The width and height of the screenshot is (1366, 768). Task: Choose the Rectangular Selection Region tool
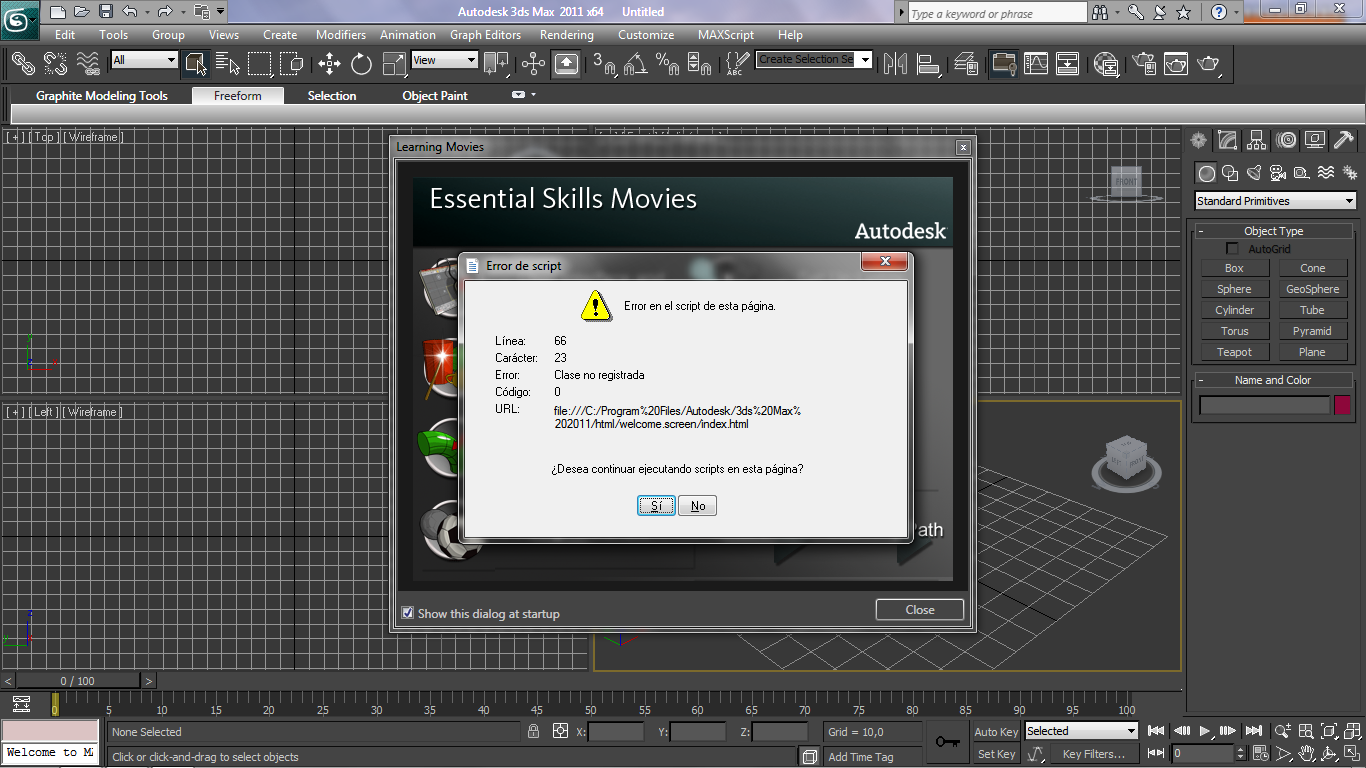tap(260, 64)
